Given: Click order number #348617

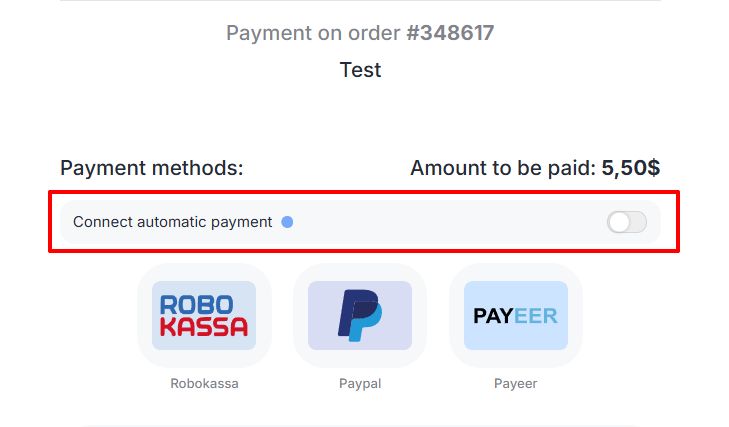Looking at the screenshot, I should coord(450,33).
